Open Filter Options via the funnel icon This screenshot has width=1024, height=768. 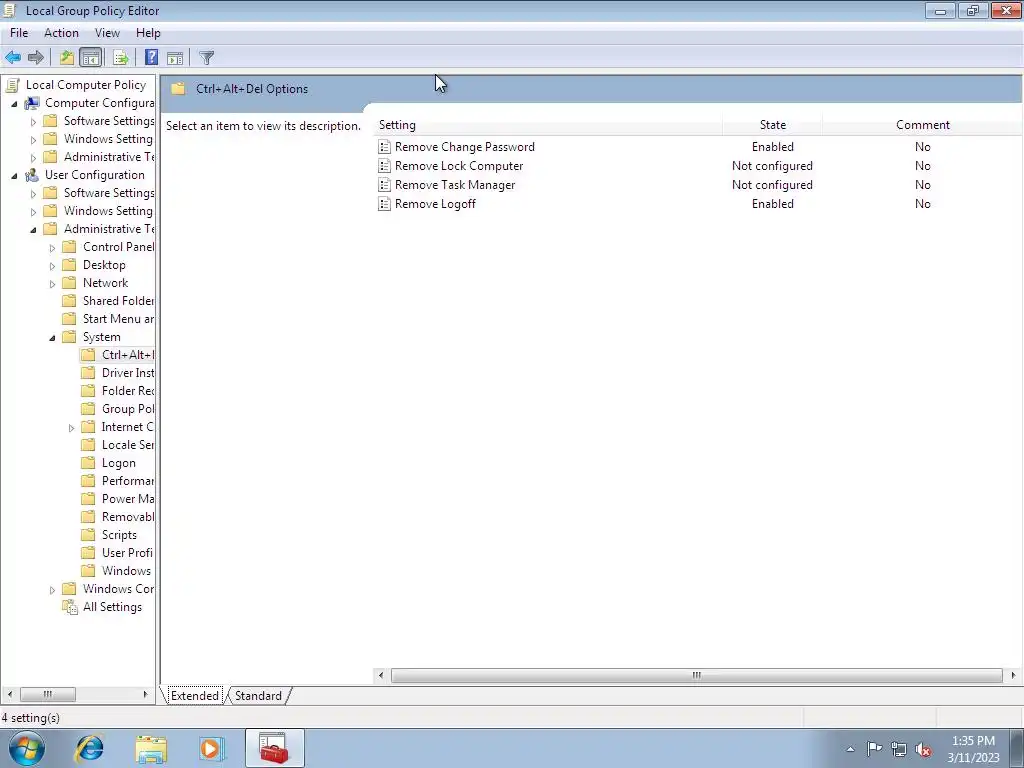point(206,57)
